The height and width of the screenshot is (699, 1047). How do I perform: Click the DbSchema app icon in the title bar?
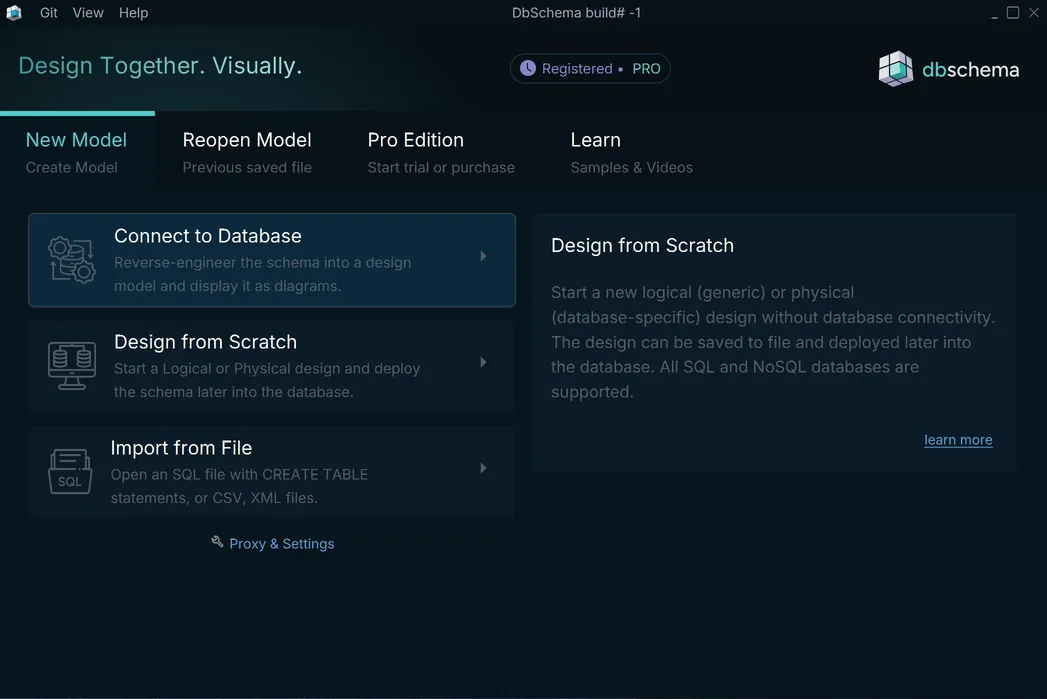[x=13, y=12]
